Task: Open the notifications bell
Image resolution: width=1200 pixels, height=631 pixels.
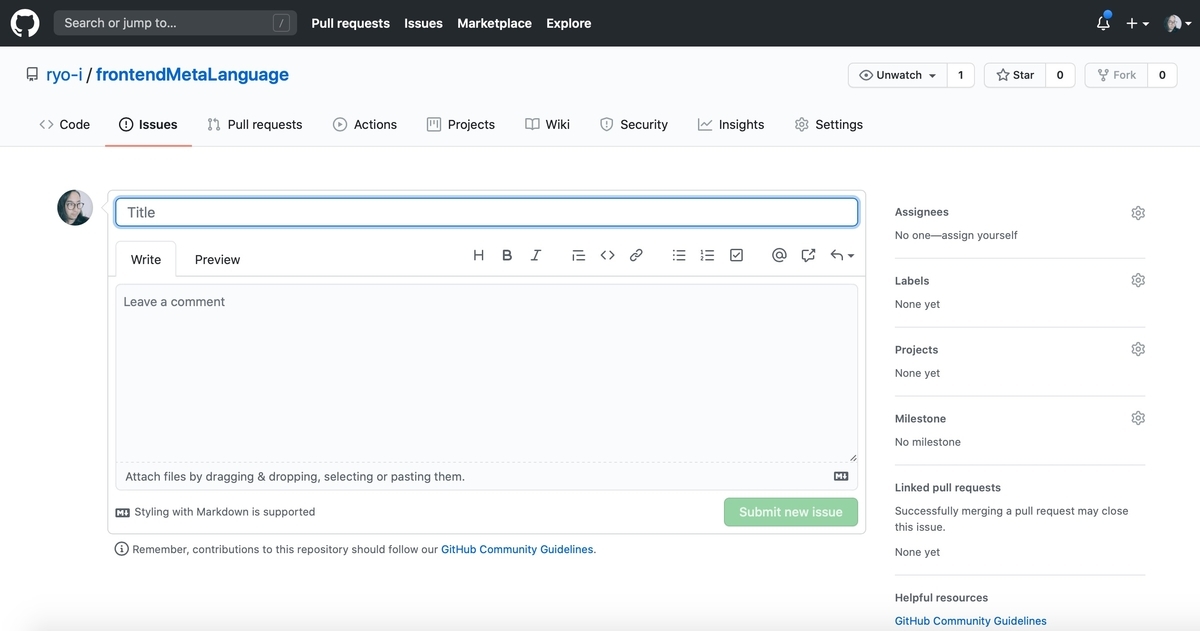Action: (x=1103, y=22)
